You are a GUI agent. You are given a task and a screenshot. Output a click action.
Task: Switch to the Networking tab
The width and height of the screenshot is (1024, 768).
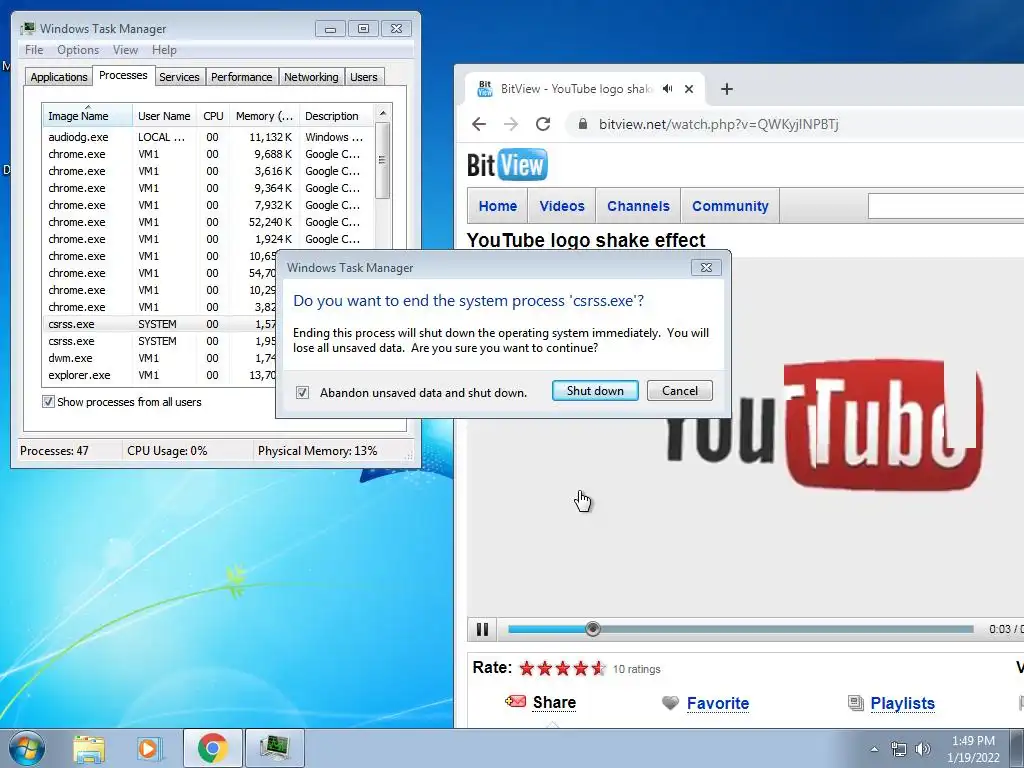[x=311, y=77]
